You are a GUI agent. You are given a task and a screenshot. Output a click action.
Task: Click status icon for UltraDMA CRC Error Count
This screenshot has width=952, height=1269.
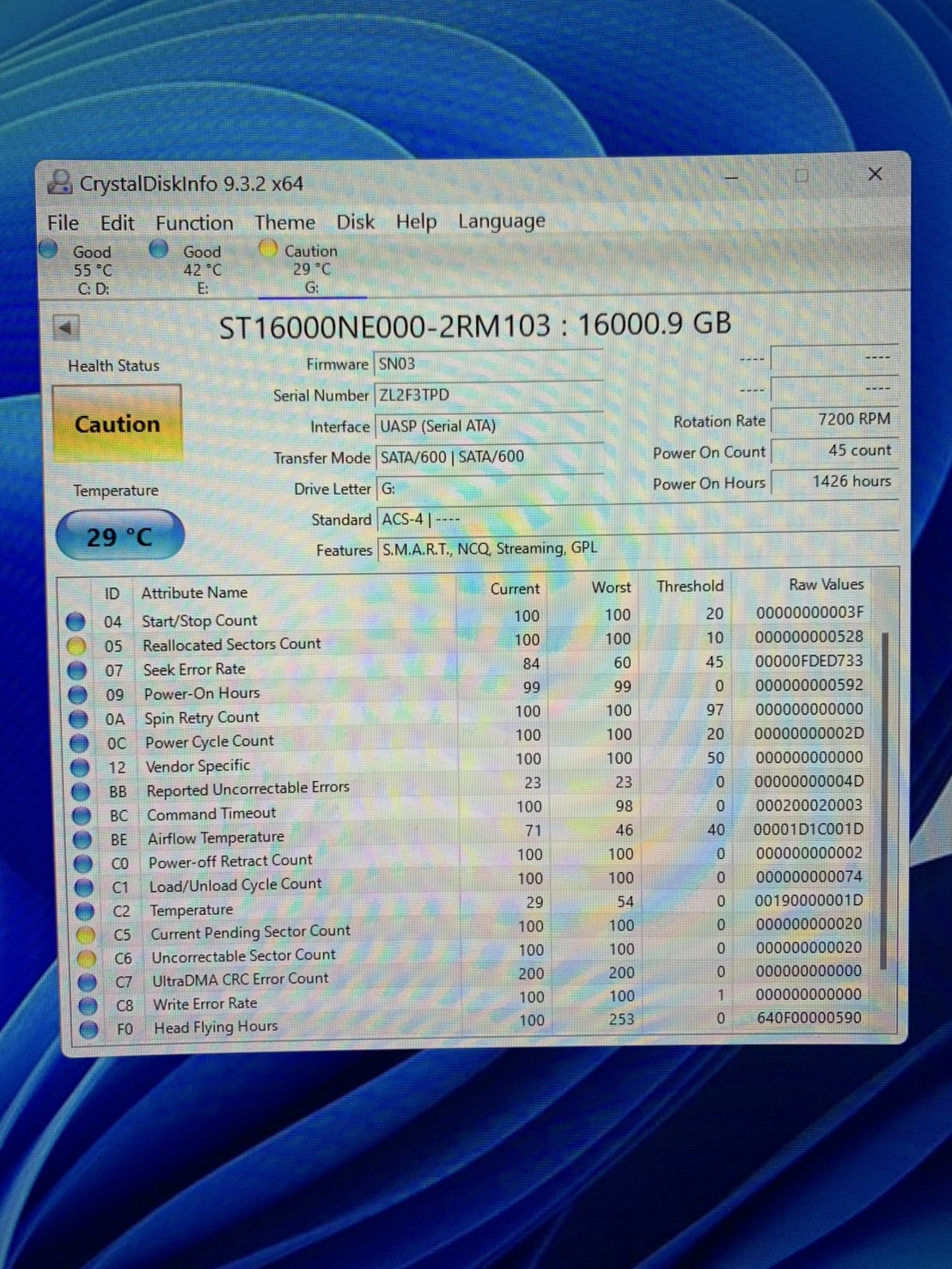pyautogui.click(x=88, y=981)
